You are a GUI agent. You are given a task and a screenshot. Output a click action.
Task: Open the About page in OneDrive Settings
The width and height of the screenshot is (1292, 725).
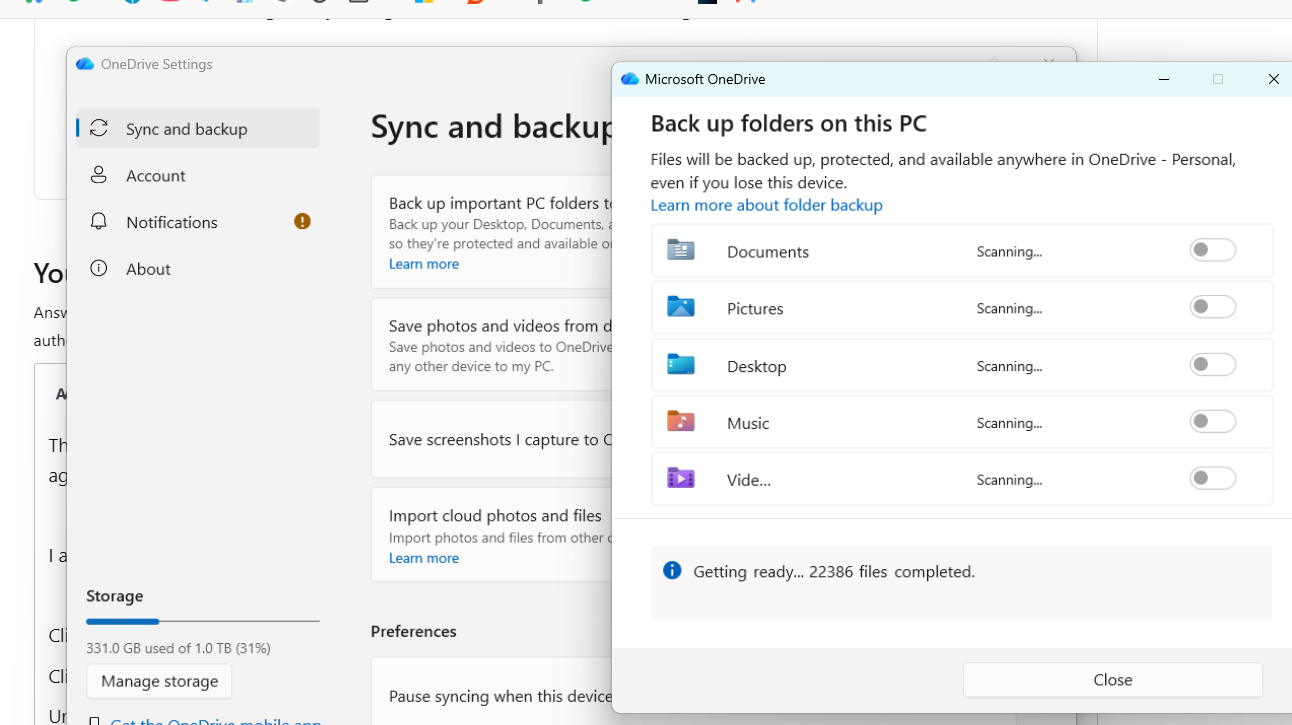click(198, 269)
